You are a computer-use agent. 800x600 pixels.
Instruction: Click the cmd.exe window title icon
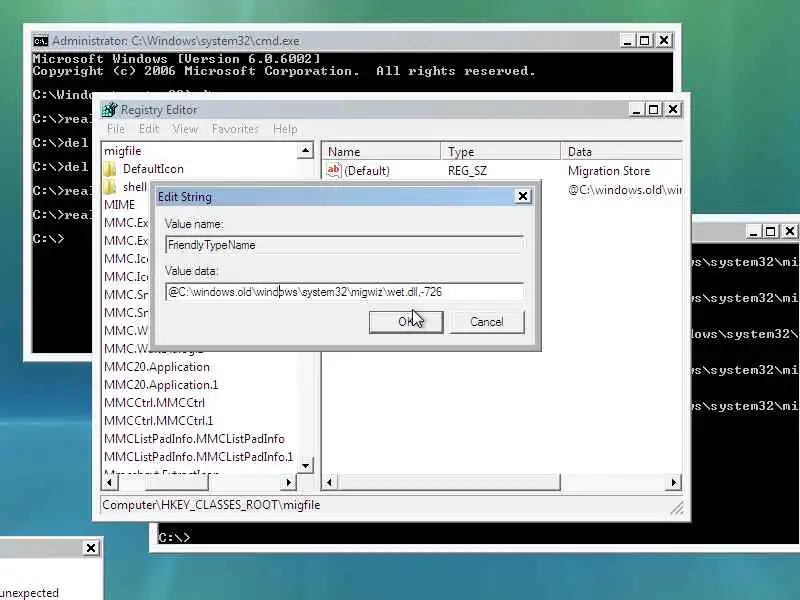[x=40, y=41]
